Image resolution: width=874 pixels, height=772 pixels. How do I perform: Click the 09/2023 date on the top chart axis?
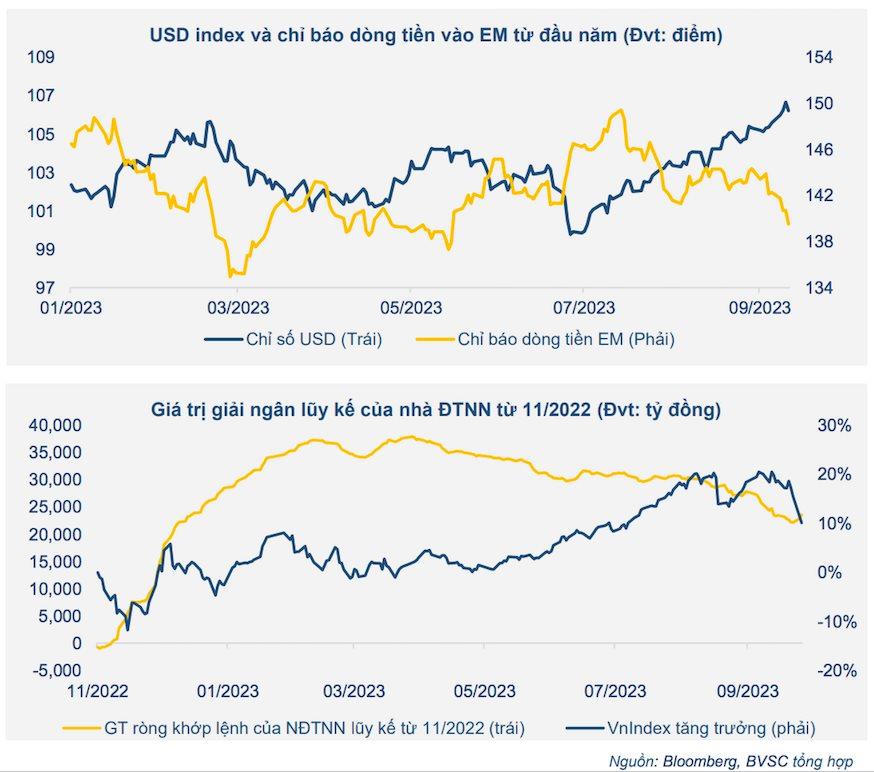click(758, 308)
